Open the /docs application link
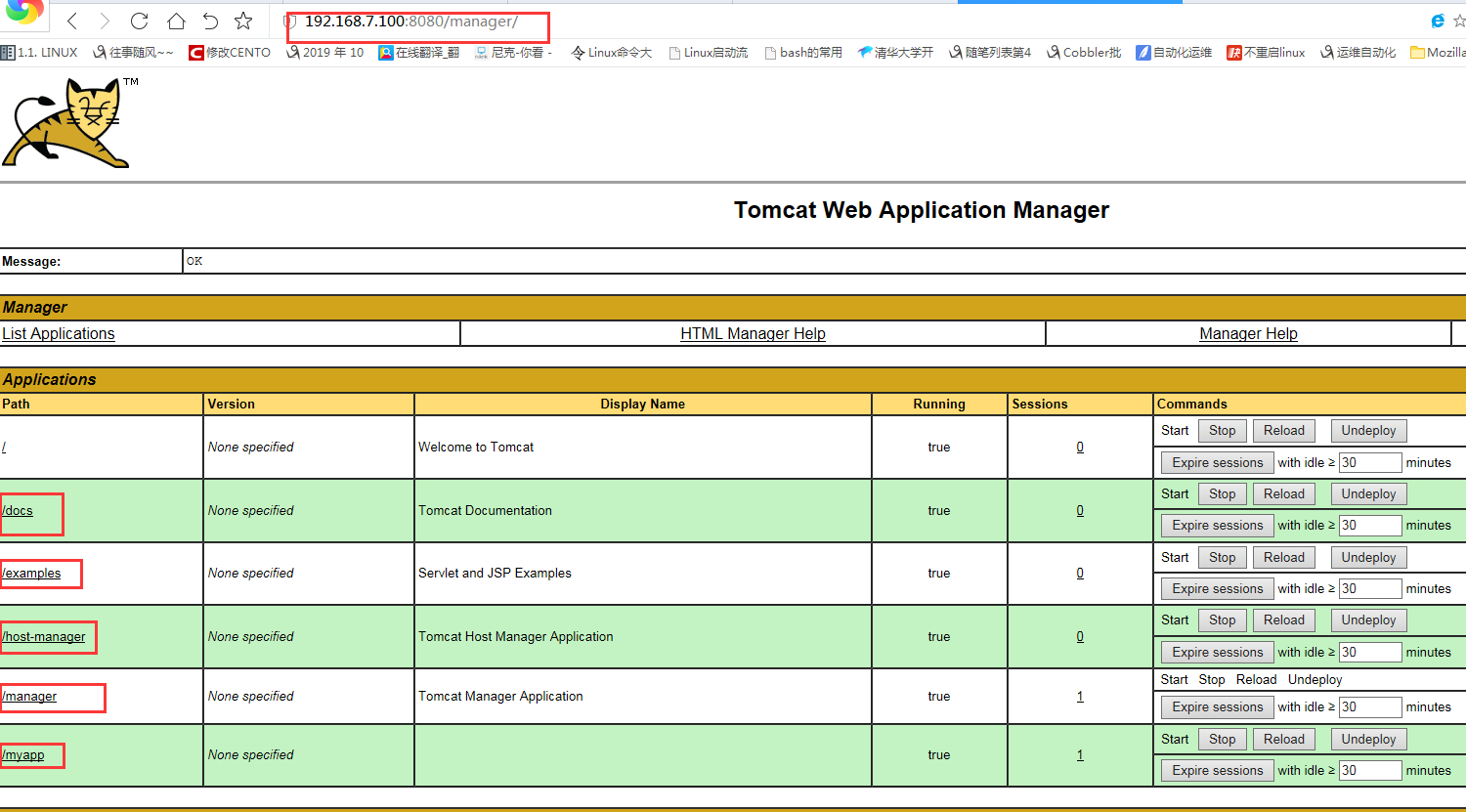1466x812 pixels. tap(18, 510)
